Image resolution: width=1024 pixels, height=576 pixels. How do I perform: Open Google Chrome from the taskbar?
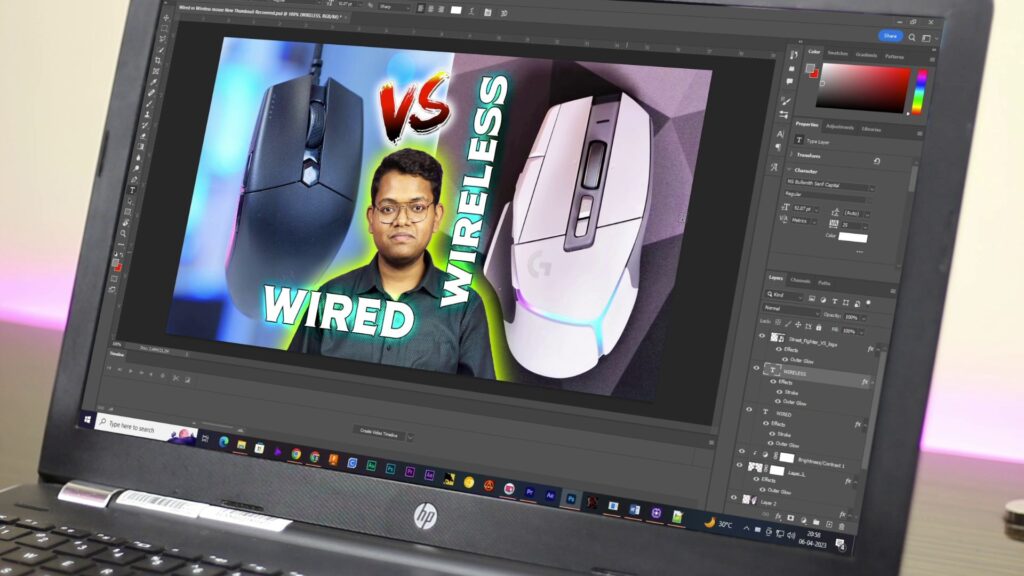pyautogui.click(x=296, y=453)
